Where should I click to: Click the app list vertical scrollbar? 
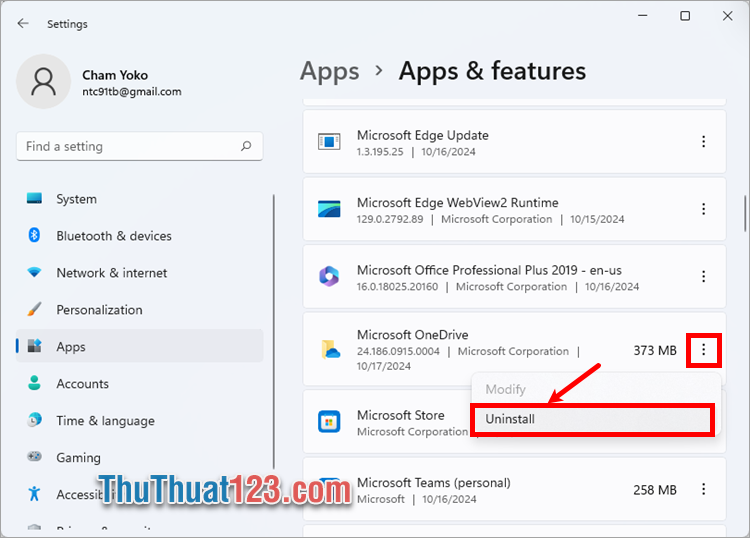(x=745, y=213)
